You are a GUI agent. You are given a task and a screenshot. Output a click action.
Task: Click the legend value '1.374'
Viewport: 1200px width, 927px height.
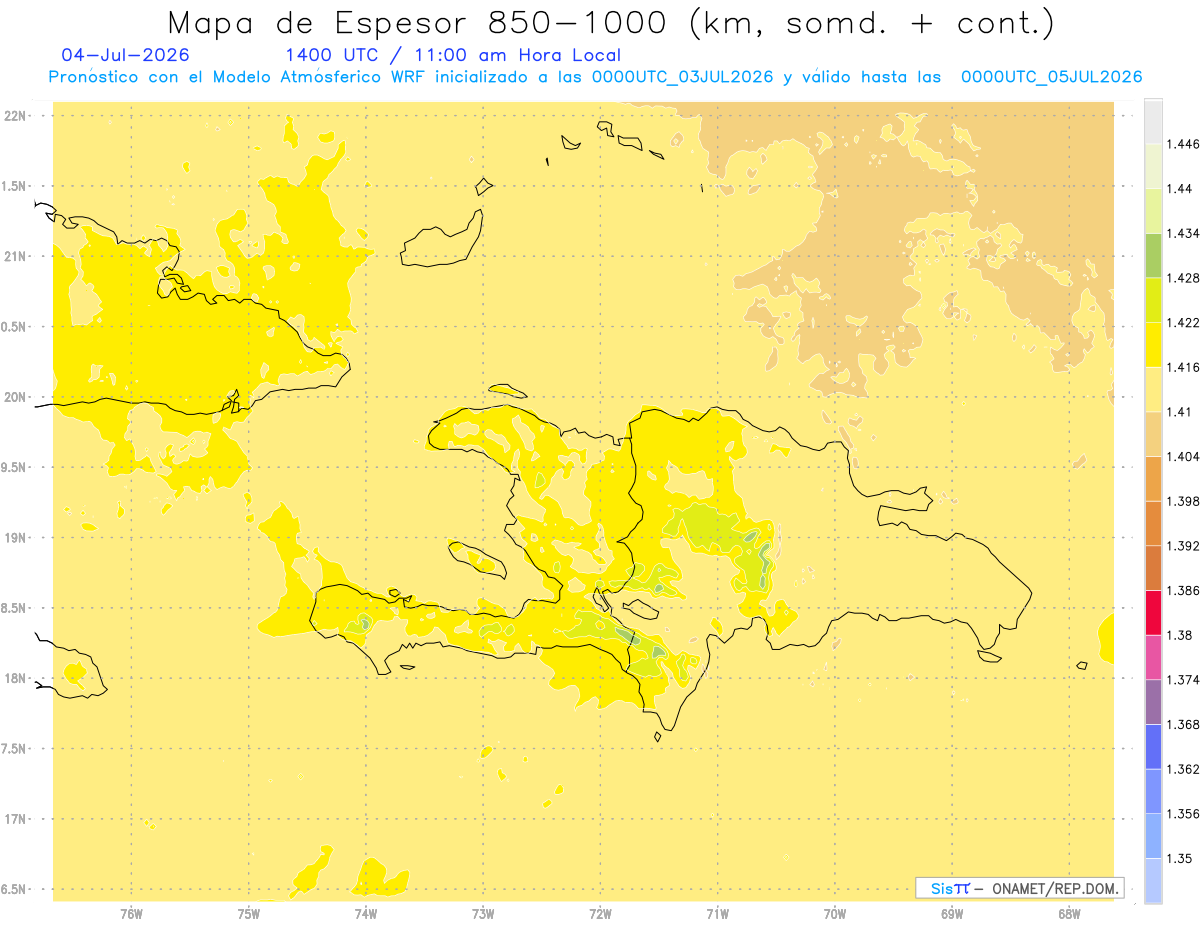click(x=1184, y=680)
